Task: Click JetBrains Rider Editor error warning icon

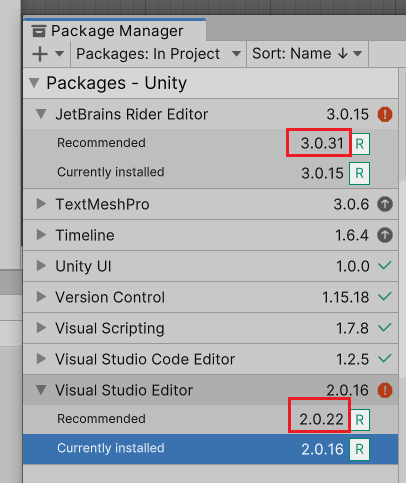Action: coord(385,115)
